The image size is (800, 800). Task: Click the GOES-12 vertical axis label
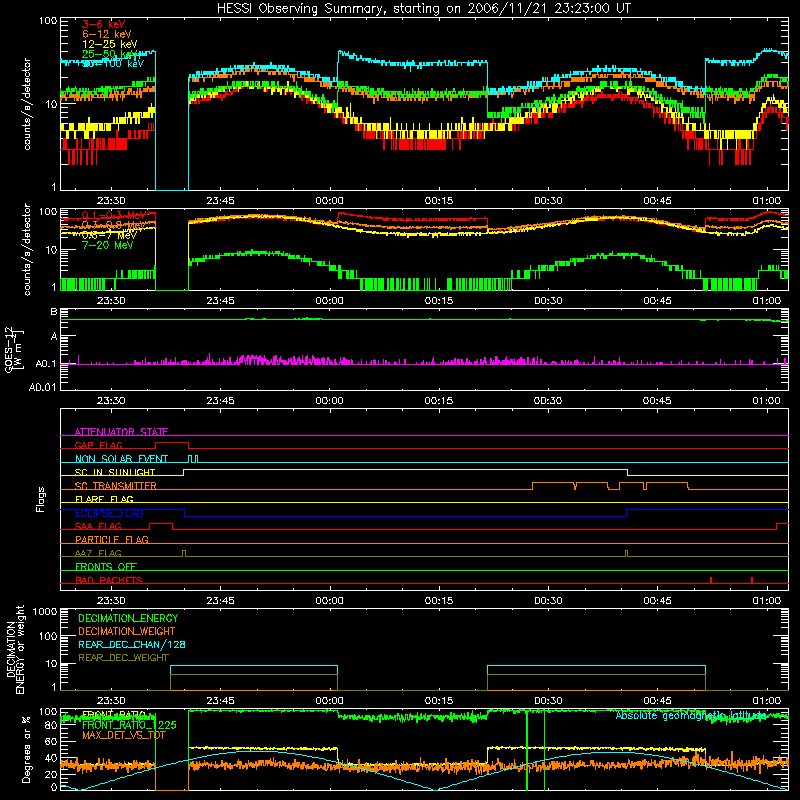pyautogui.click(x=14, y=349)
